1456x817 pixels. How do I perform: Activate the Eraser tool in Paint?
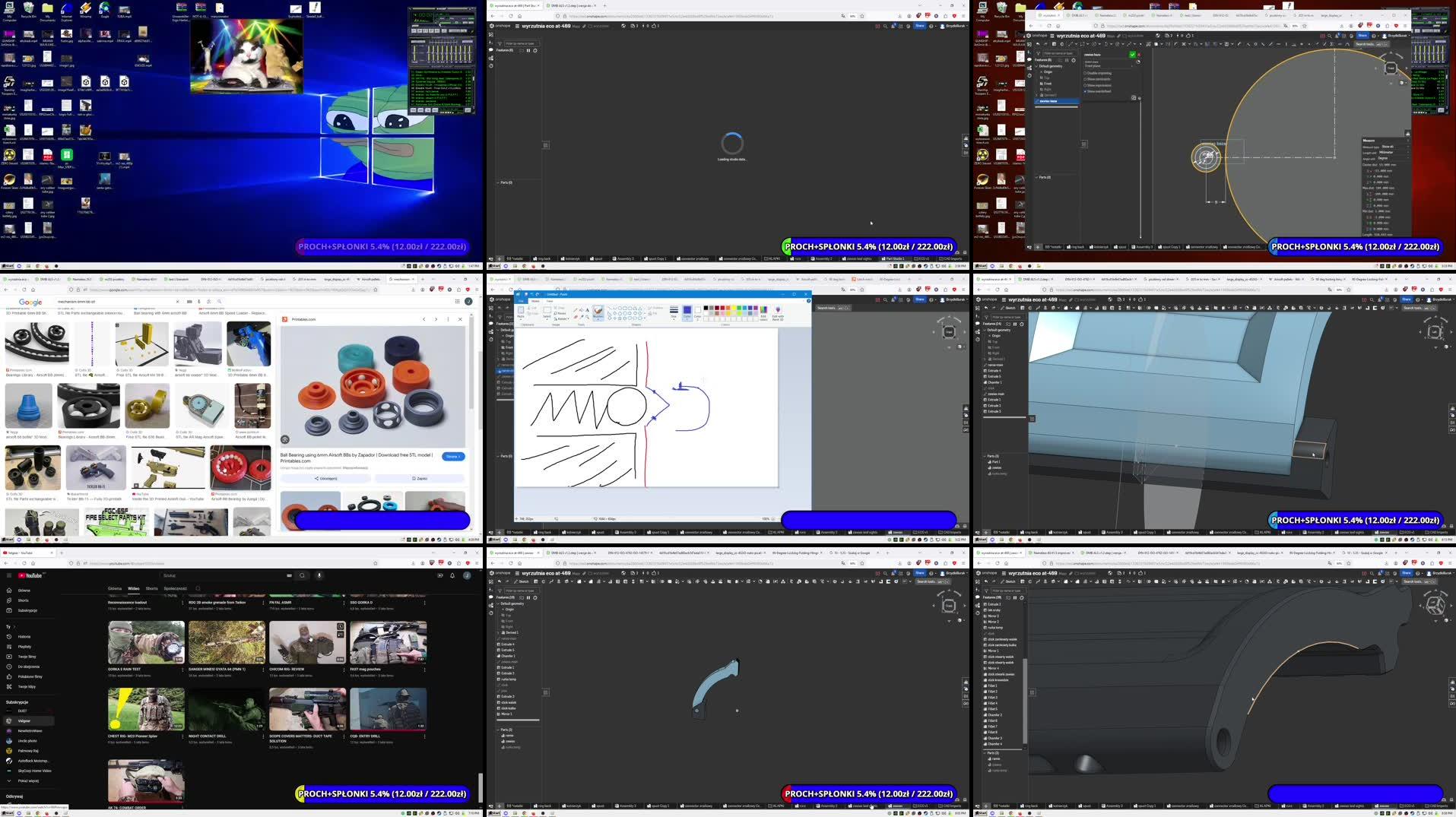pos(576,317)
